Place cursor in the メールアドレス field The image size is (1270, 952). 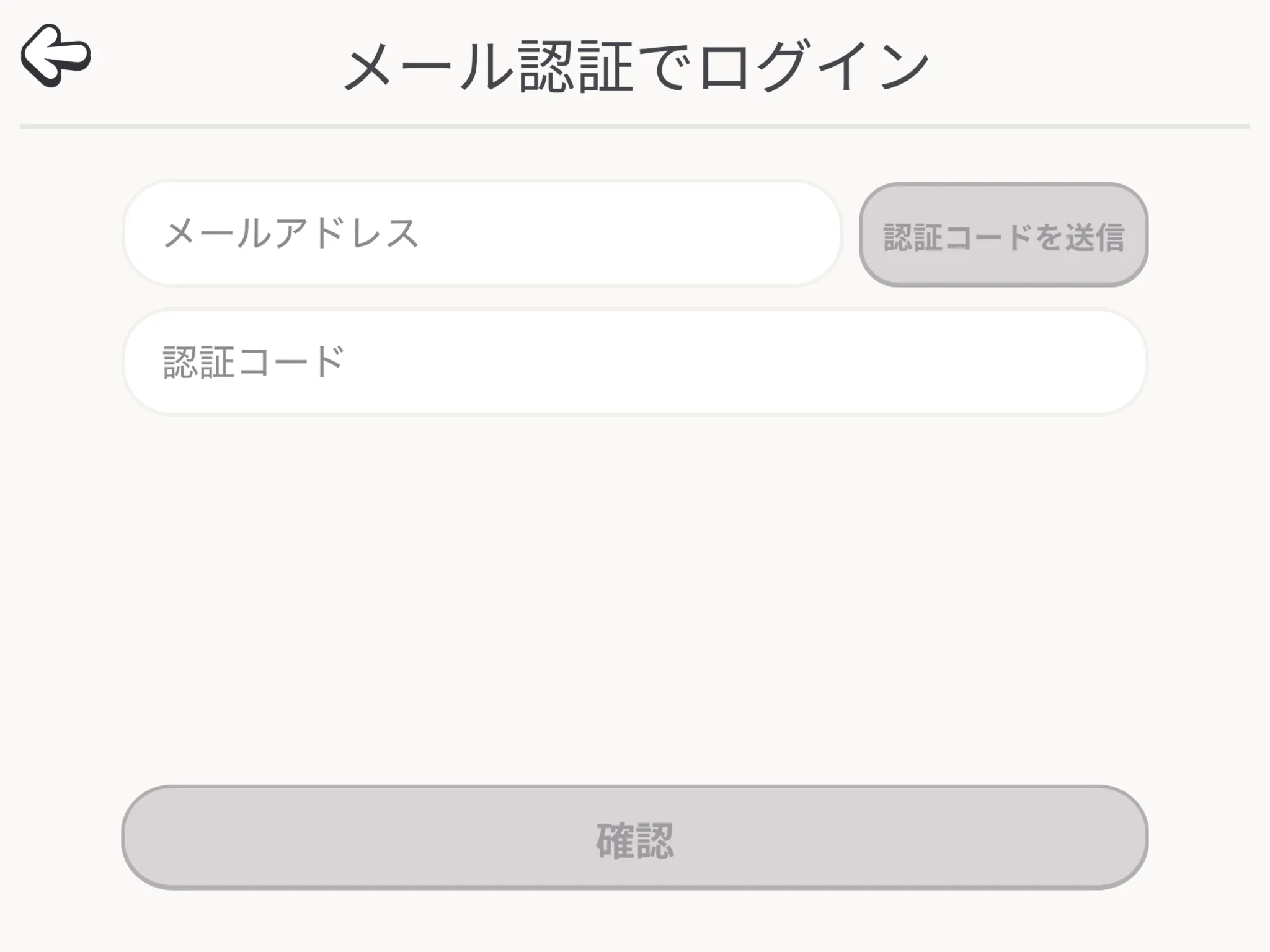click(x=482, y=234)
